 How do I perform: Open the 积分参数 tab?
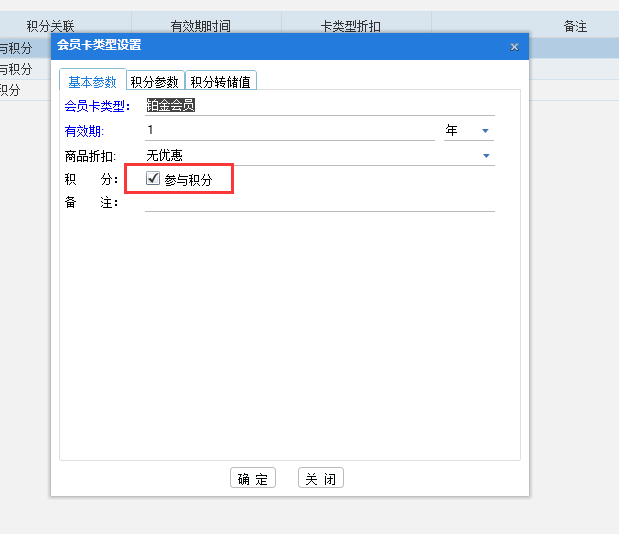click(155, 82)
